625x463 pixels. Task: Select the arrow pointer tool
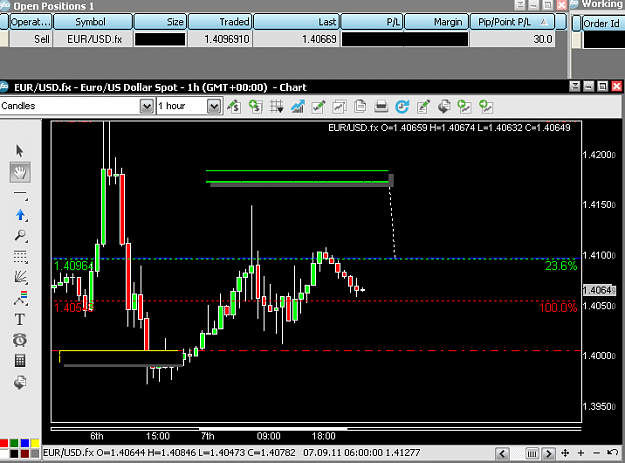[20, 151]
